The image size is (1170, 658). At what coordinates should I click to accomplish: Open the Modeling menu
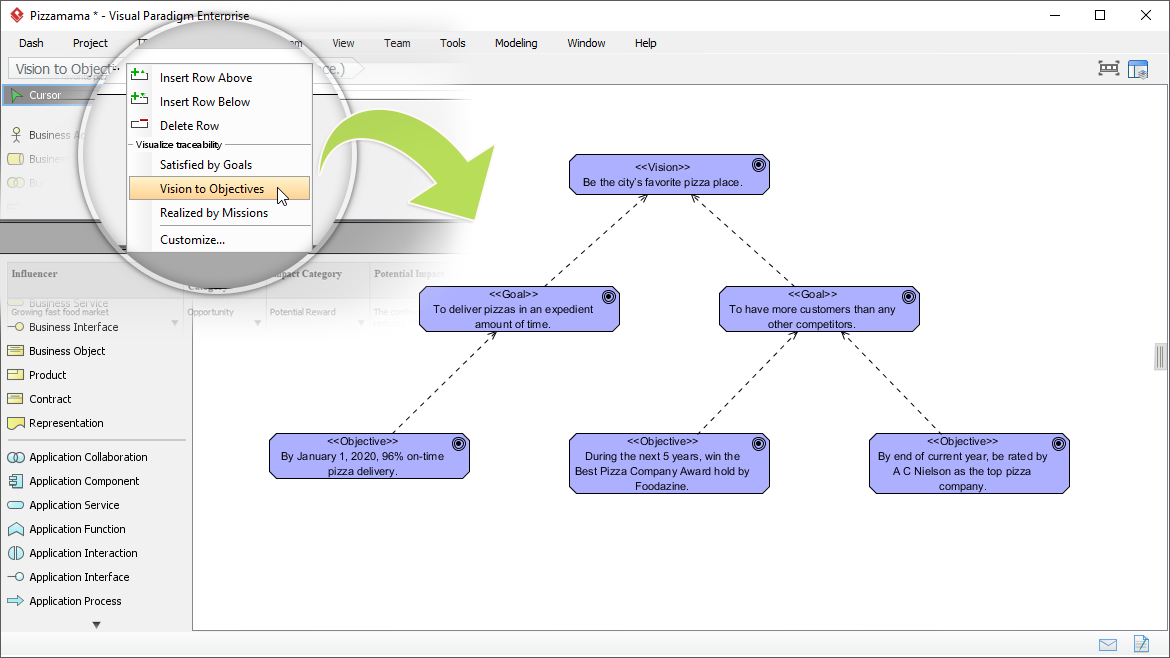[x=516, y=43]
